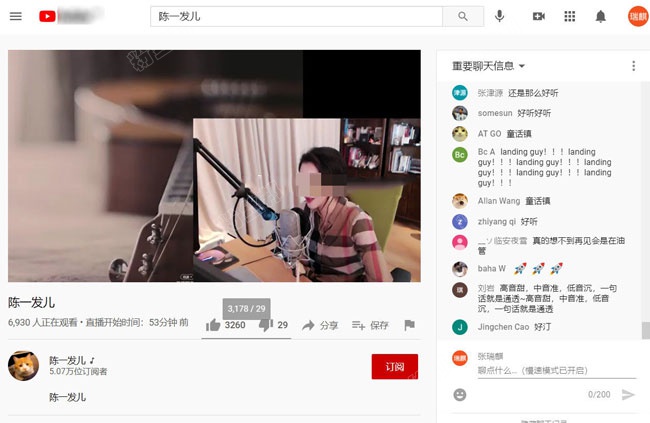650x423 pixels.
Task: Click the 0/200 character counter
Action: 599,394
